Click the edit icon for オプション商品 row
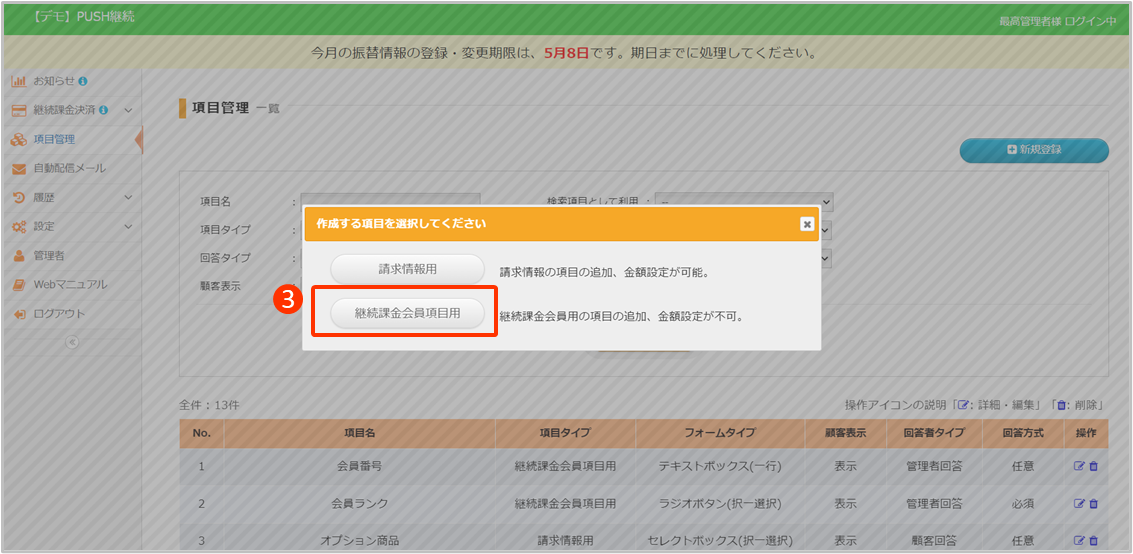Image resolution: width=1133 pixels, height=554 pixels. (1079, 540)
